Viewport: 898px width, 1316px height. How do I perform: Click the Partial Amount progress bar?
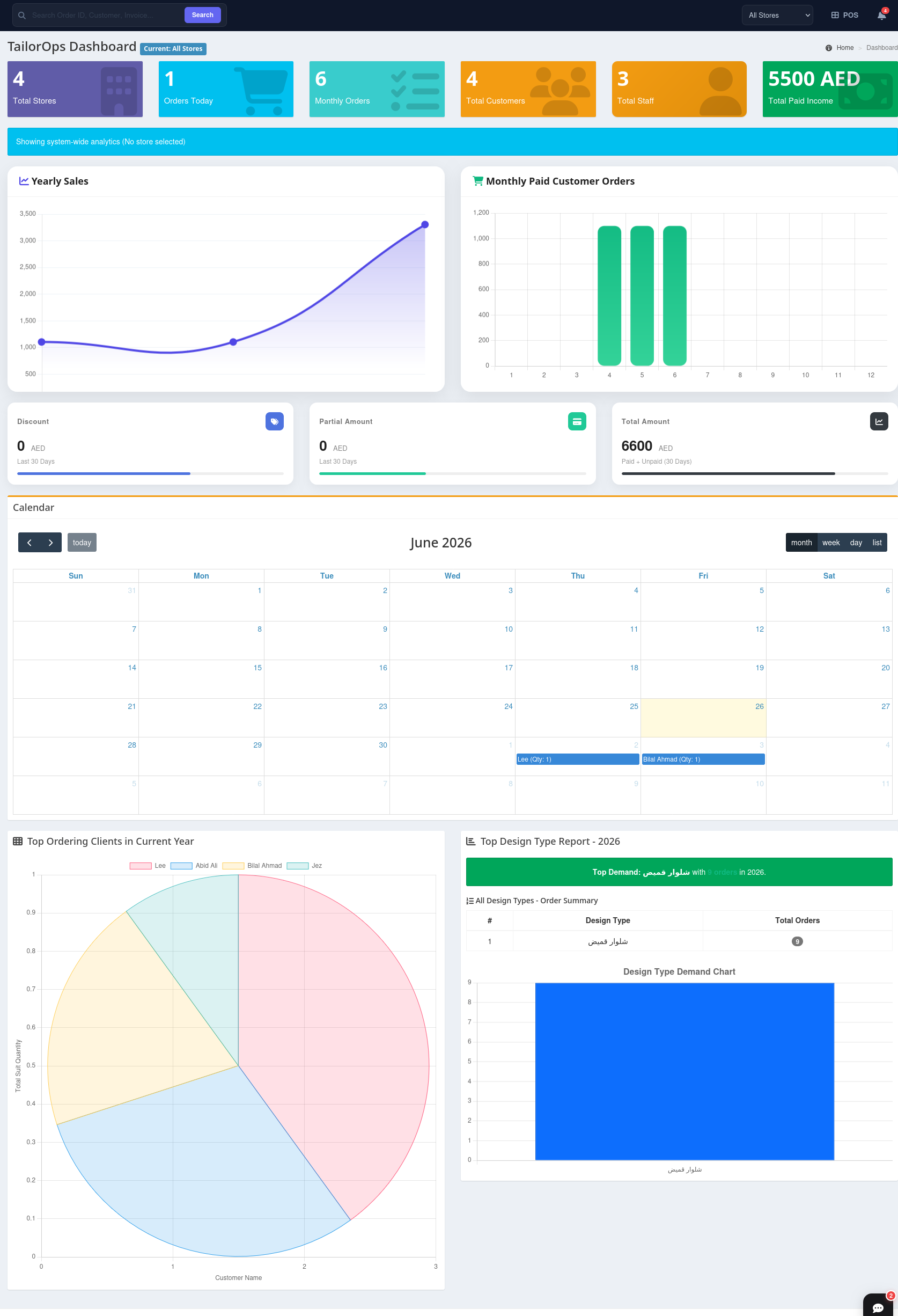click(x=452, y=473)
